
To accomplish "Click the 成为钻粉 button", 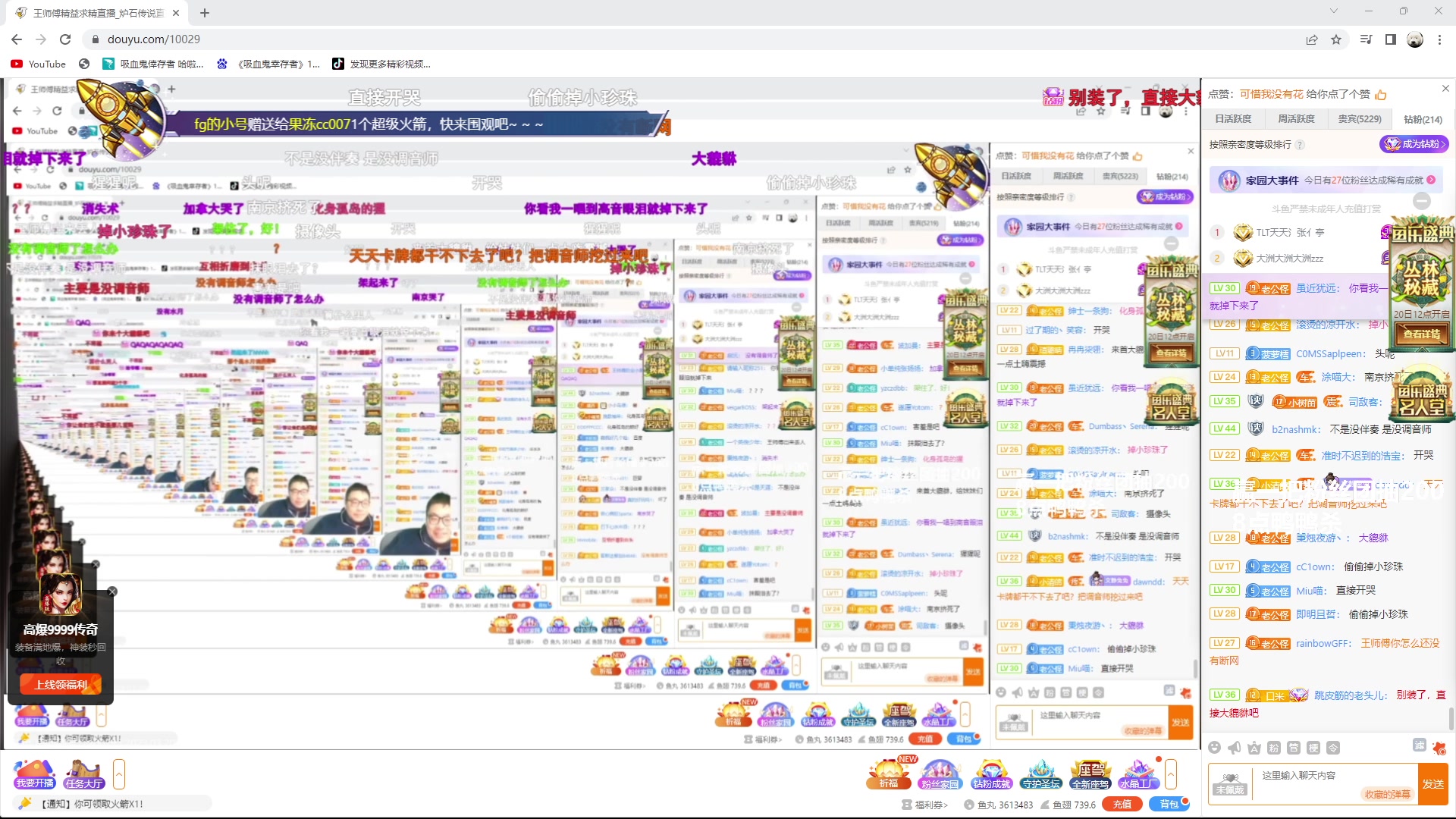I will click(x=1414, y=144).
